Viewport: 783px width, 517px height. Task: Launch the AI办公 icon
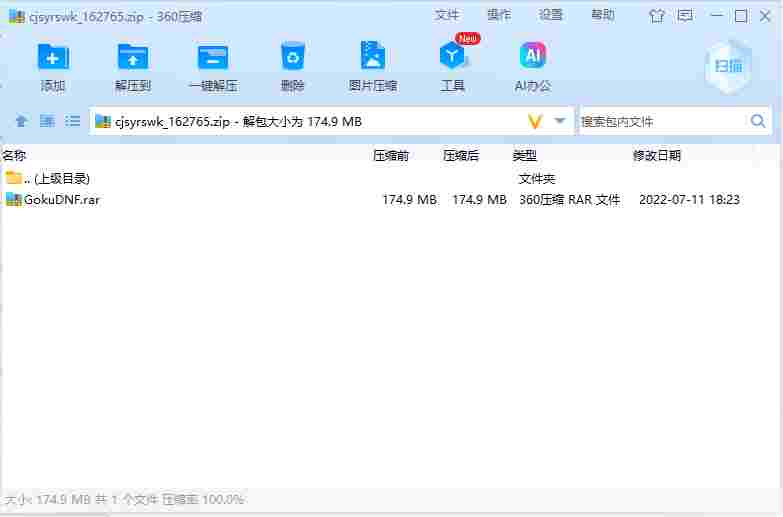pyautogui.click(x=533, y=55)
